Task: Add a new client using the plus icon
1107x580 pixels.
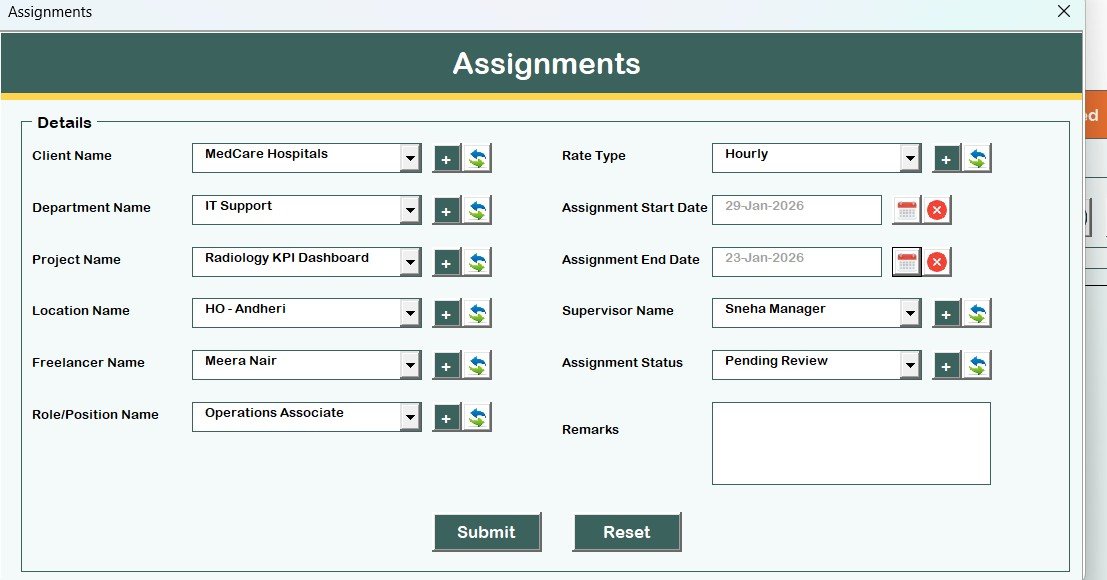Action: [446, 157]
